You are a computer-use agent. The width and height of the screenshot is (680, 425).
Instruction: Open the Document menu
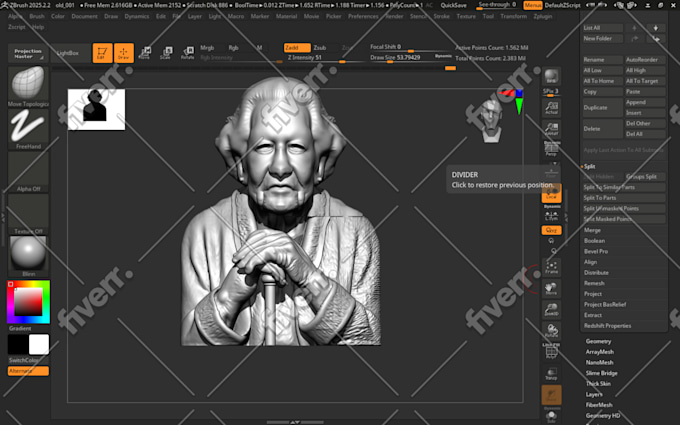tap(85, 16)
